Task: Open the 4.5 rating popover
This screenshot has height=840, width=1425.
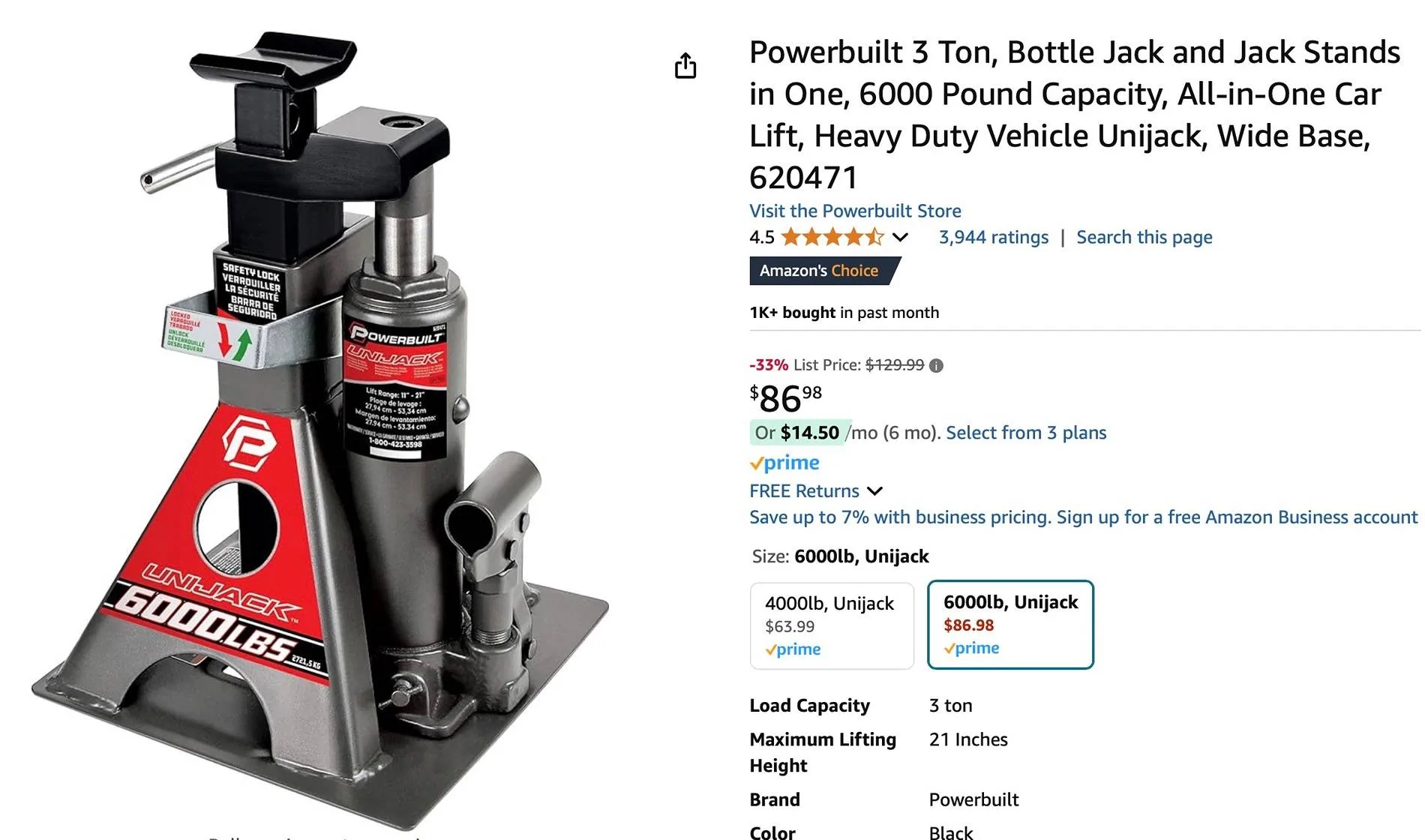Action: (762, 238)
